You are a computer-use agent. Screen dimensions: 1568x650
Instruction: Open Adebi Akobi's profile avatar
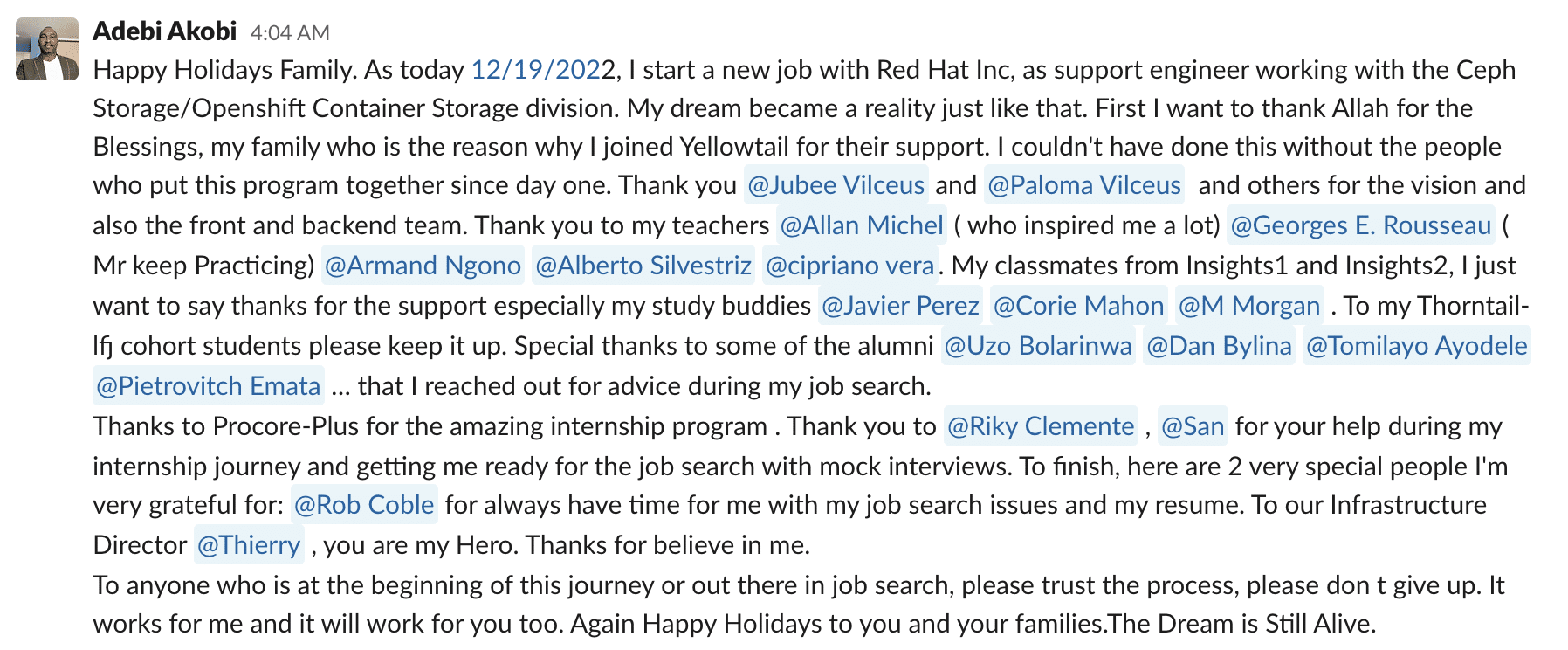coord(47,49)
